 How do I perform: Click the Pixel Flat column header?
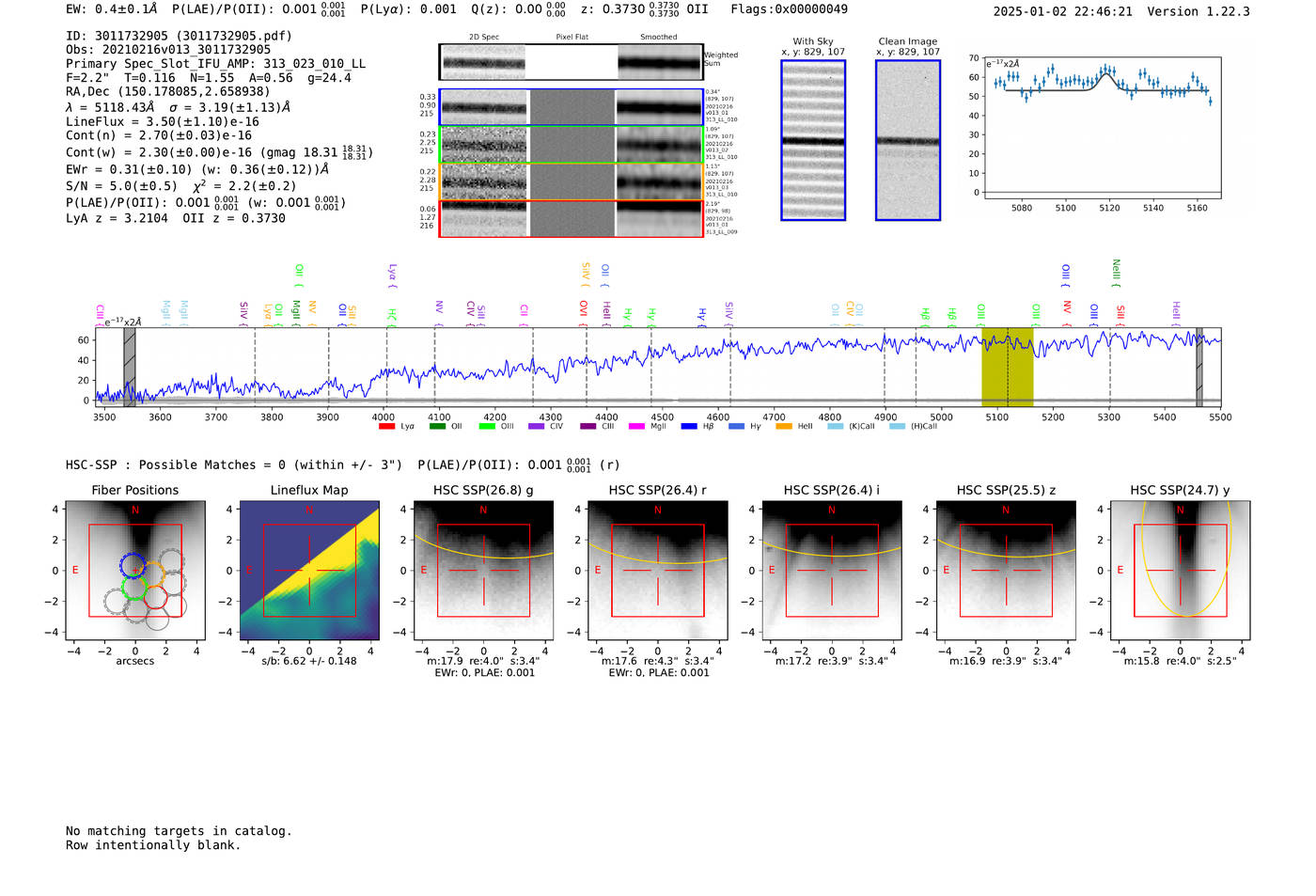tap(572, 38)
